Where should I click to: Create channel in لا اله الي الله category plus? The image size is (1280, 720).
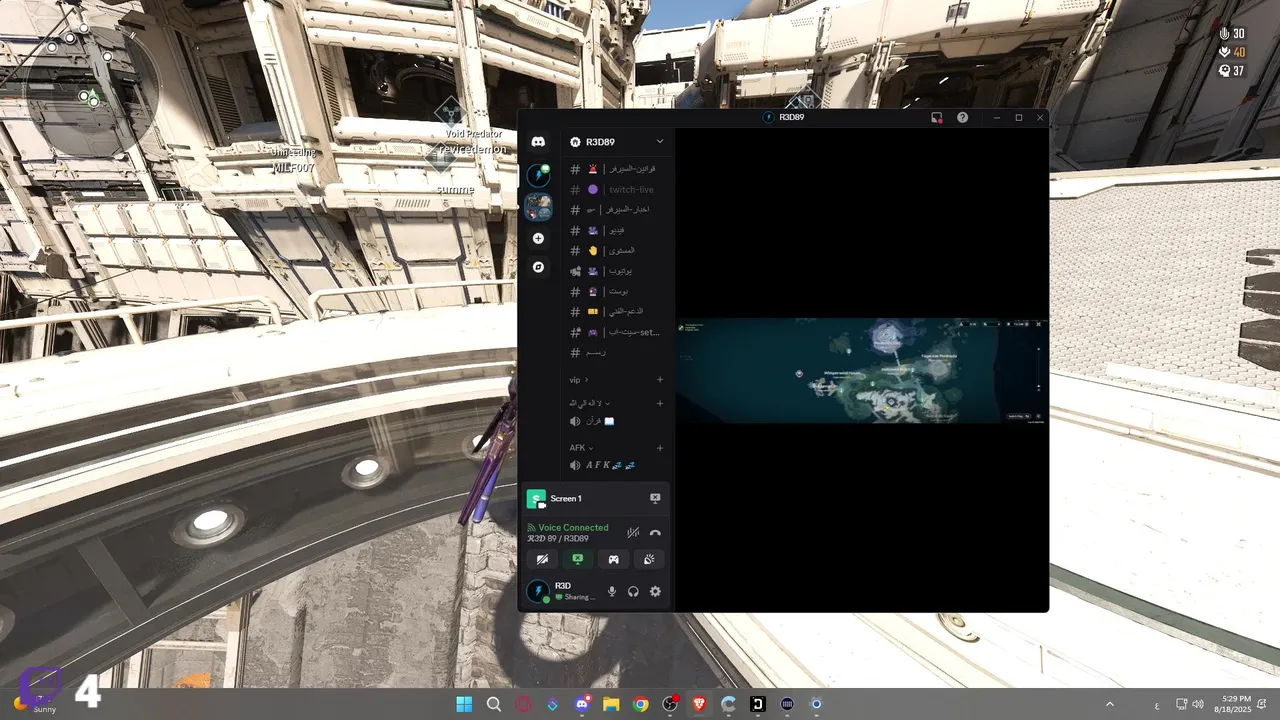pos(660,403)
